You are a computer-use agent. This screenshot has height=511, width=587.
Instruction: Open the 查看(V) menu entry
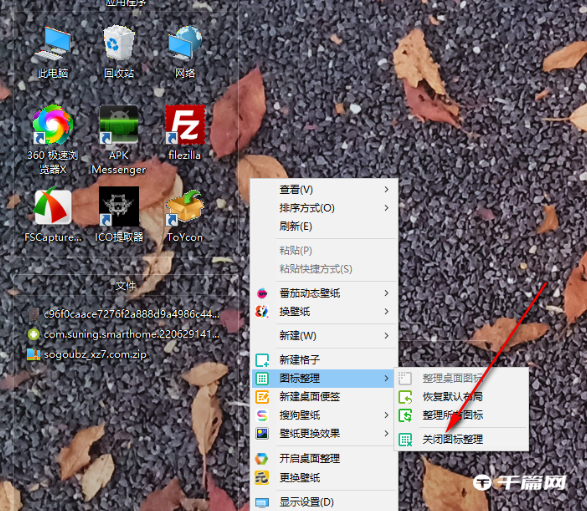pos(323,190)
